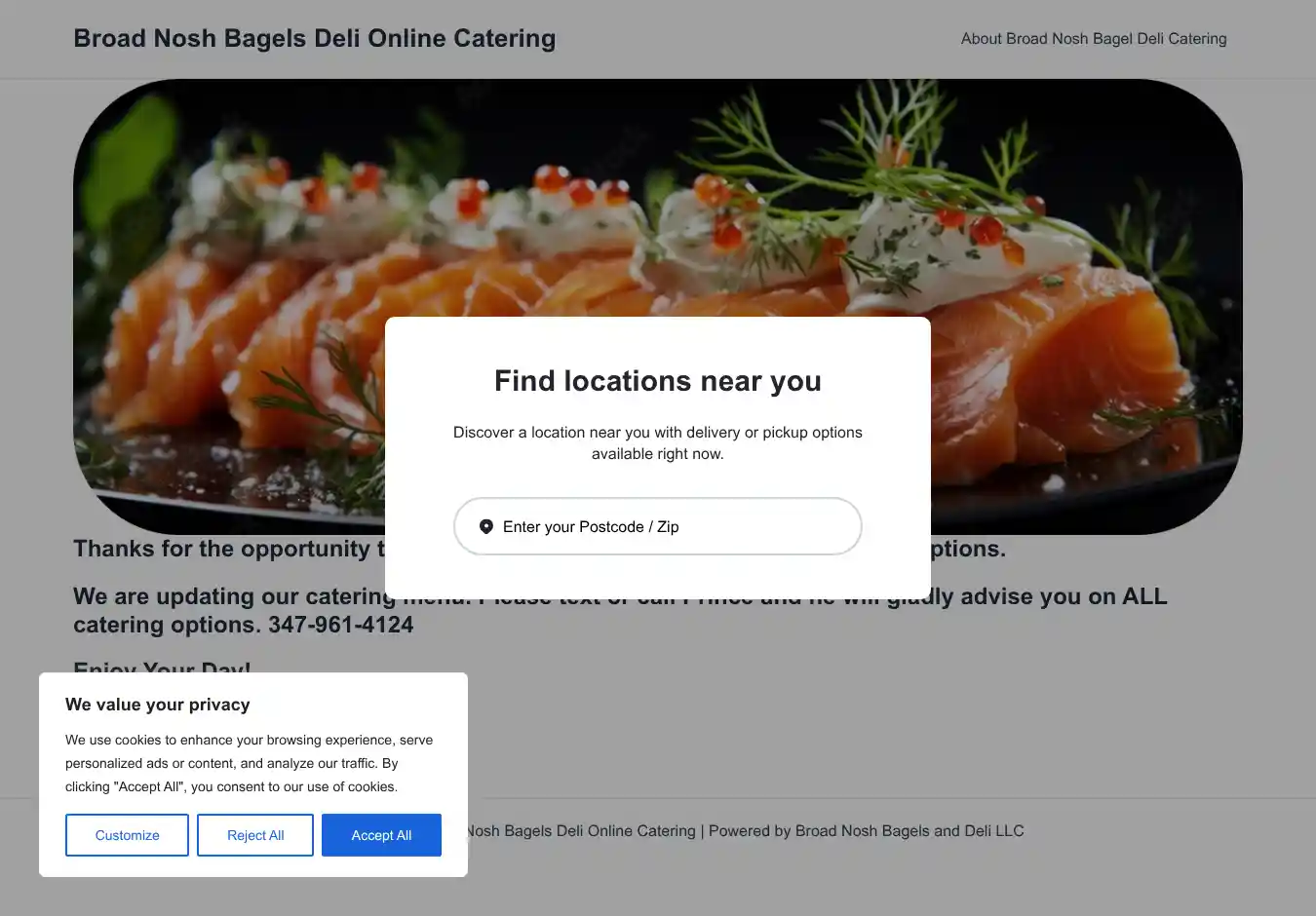1316x916 pixels.
Task: Focus the Enter your Postcode / Zip field
Action: point(658,526)
